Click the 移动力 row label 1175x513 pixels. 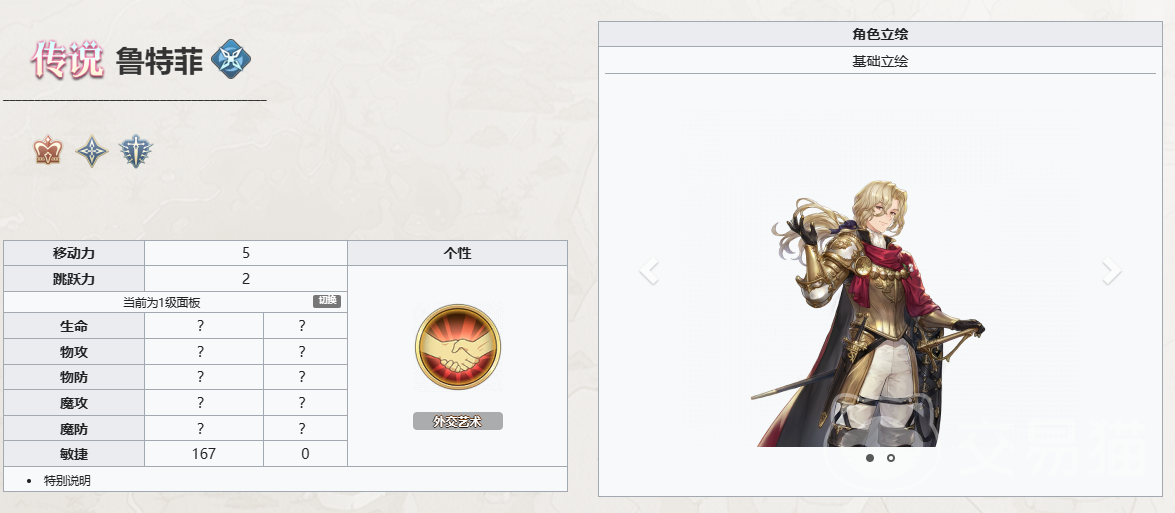74,253
